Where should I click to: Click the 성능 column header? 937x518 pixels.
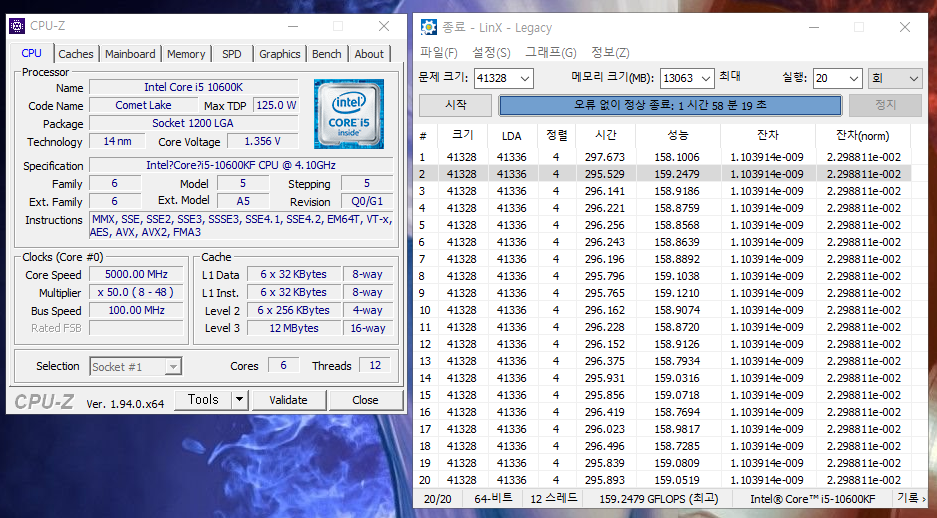point(678,136)
